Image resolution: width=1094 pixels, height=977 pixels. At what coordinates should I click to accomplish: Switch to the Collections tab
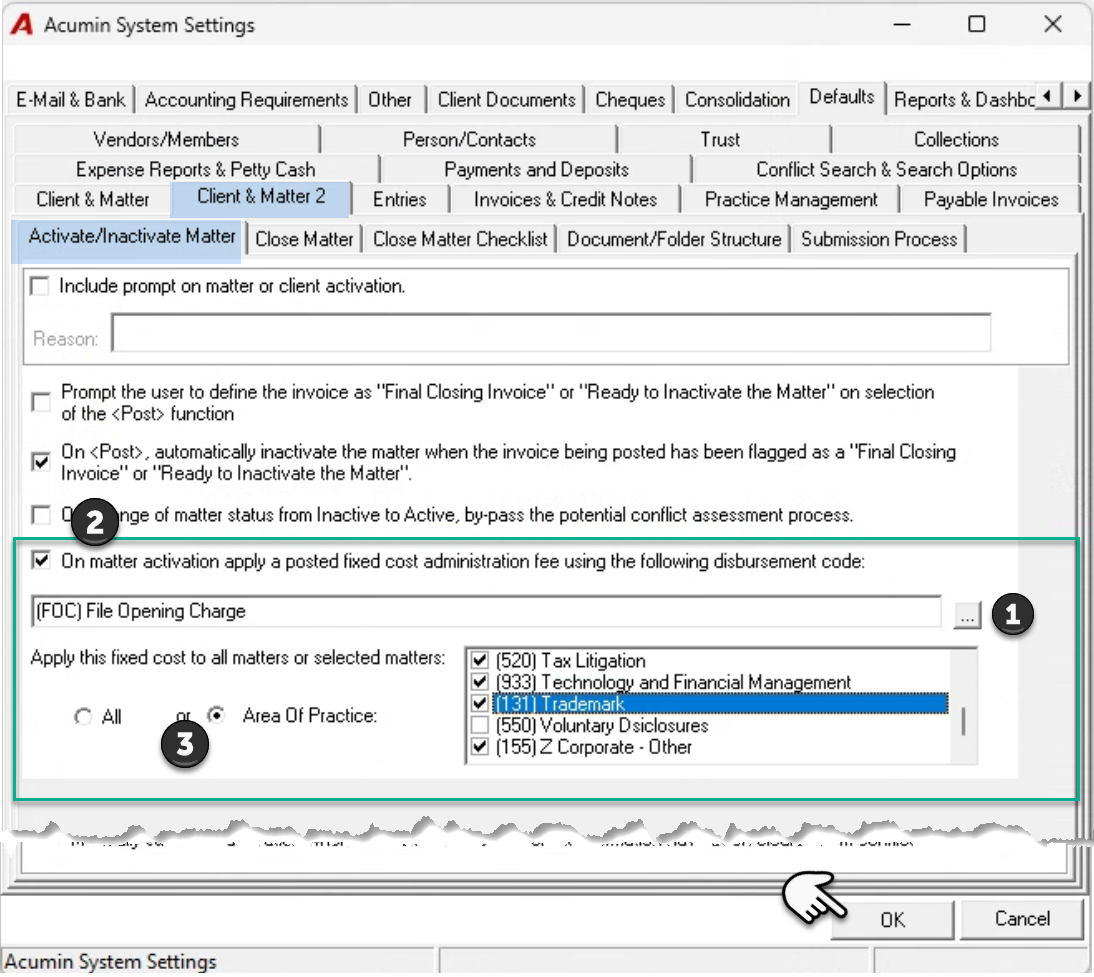[956, 140]
